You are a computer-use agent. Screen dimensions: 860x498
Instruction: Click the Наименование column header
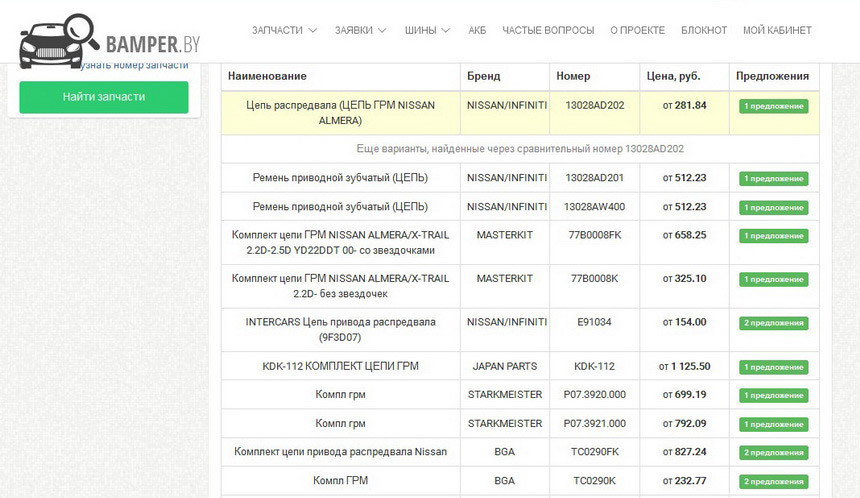267,76
